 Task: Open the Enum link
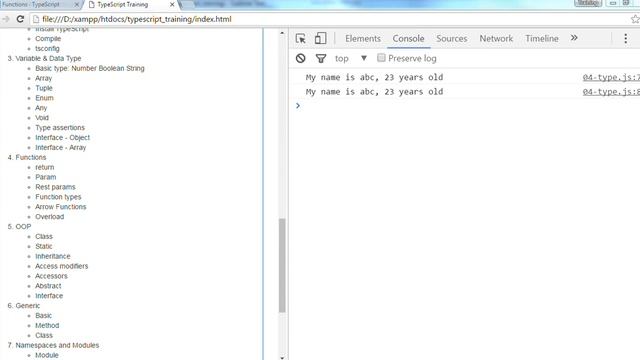click(x=44, y=98)
